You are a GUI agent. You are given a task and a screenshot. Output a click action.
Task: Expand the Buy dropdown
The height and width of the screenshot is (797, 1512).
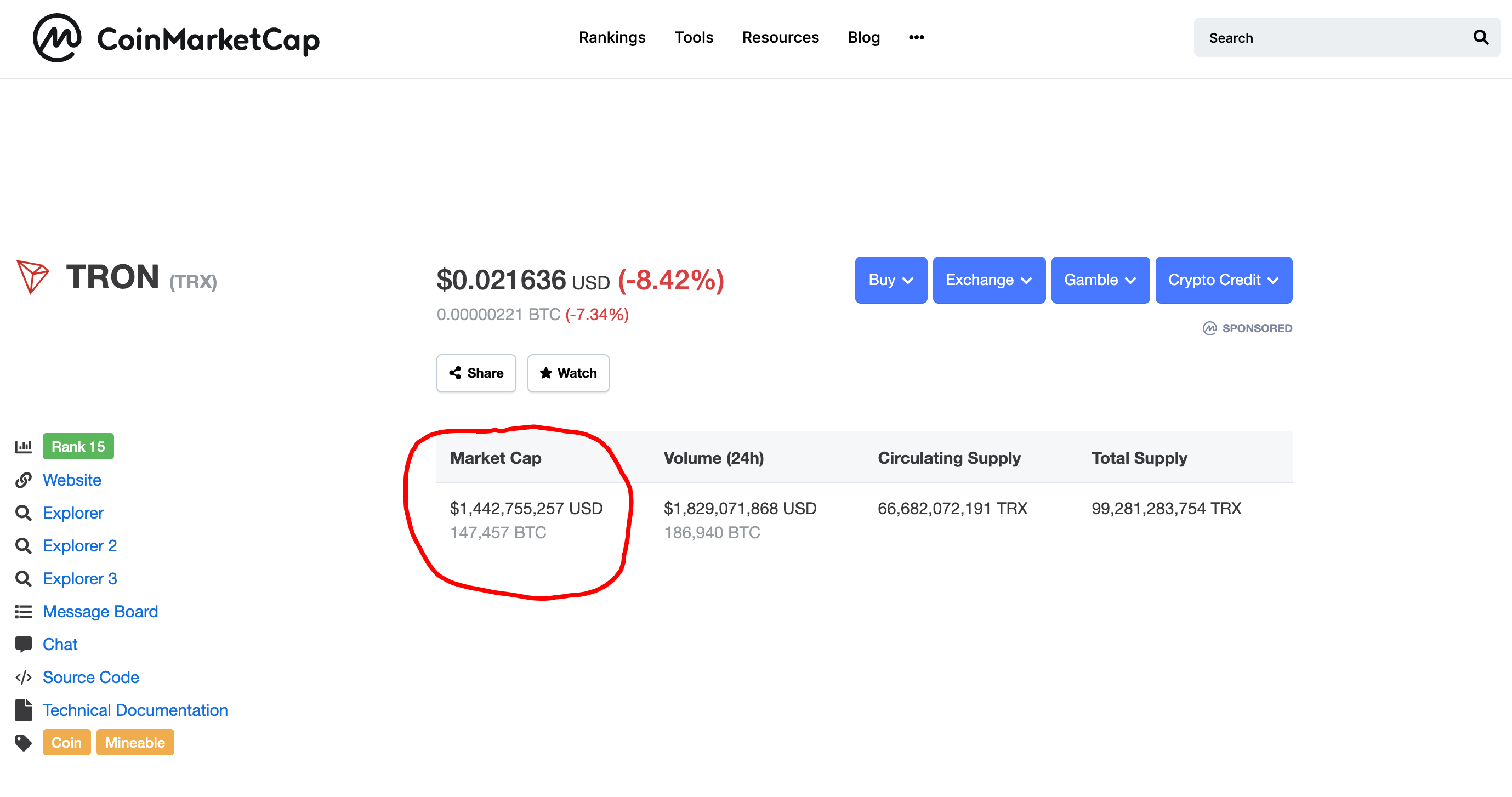click(890, 280)
